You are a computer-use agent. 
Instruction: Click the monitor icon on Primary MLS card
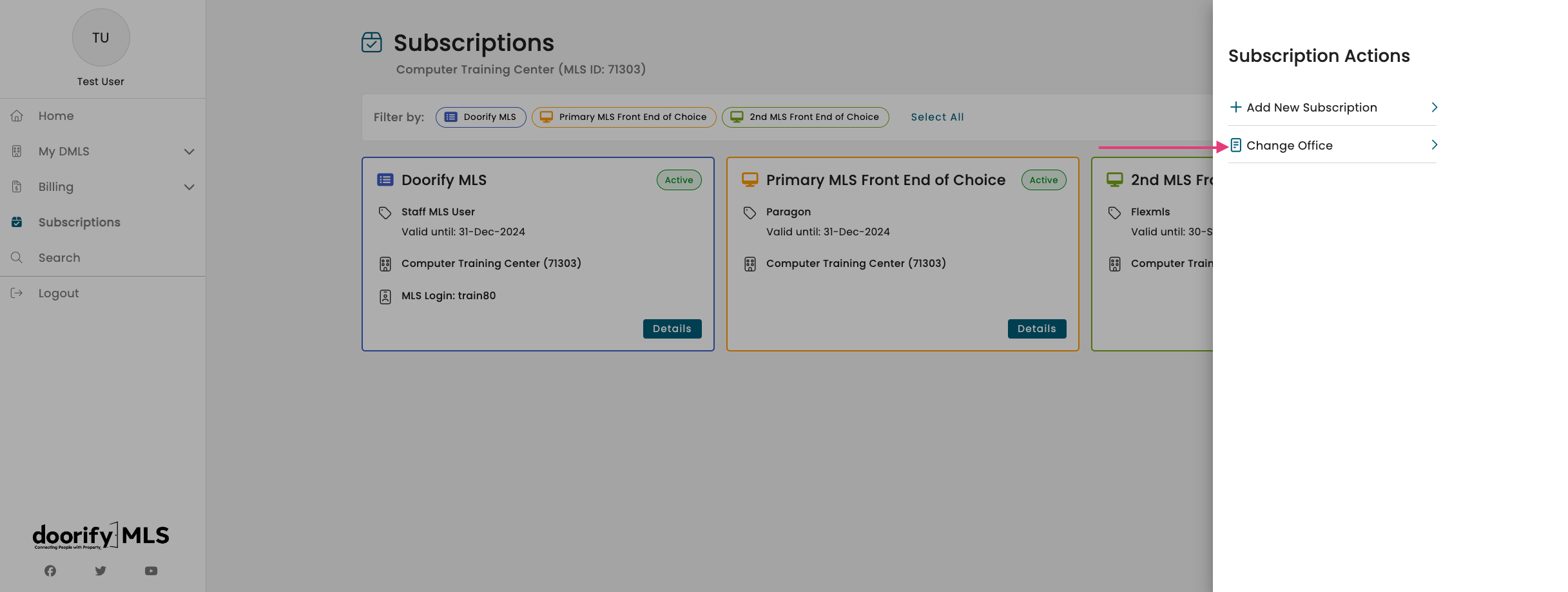750,179
